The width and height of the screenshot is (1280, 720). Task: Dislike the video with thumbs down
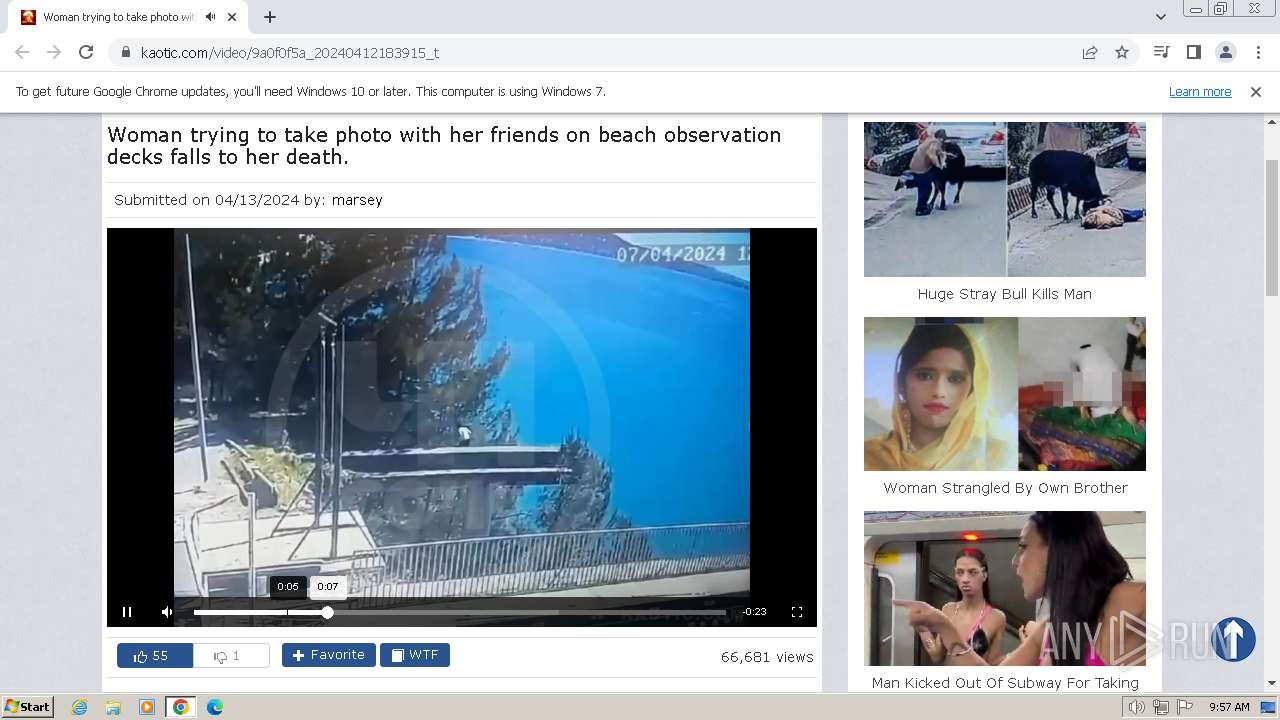point(231,656)
